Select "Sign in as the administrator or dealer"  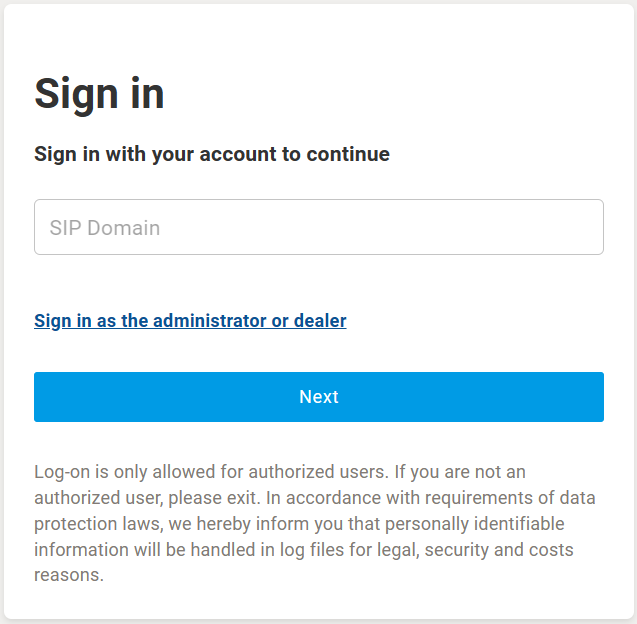click(x=190, y=321)
